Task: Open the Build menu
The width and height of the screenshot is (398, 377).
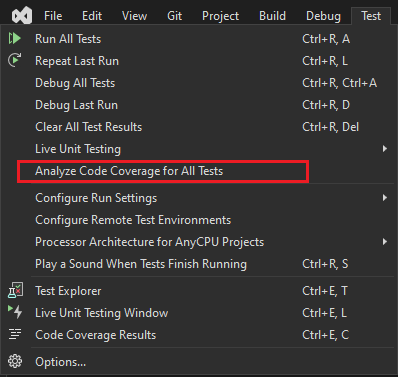Action: click(x=272, y=16)
